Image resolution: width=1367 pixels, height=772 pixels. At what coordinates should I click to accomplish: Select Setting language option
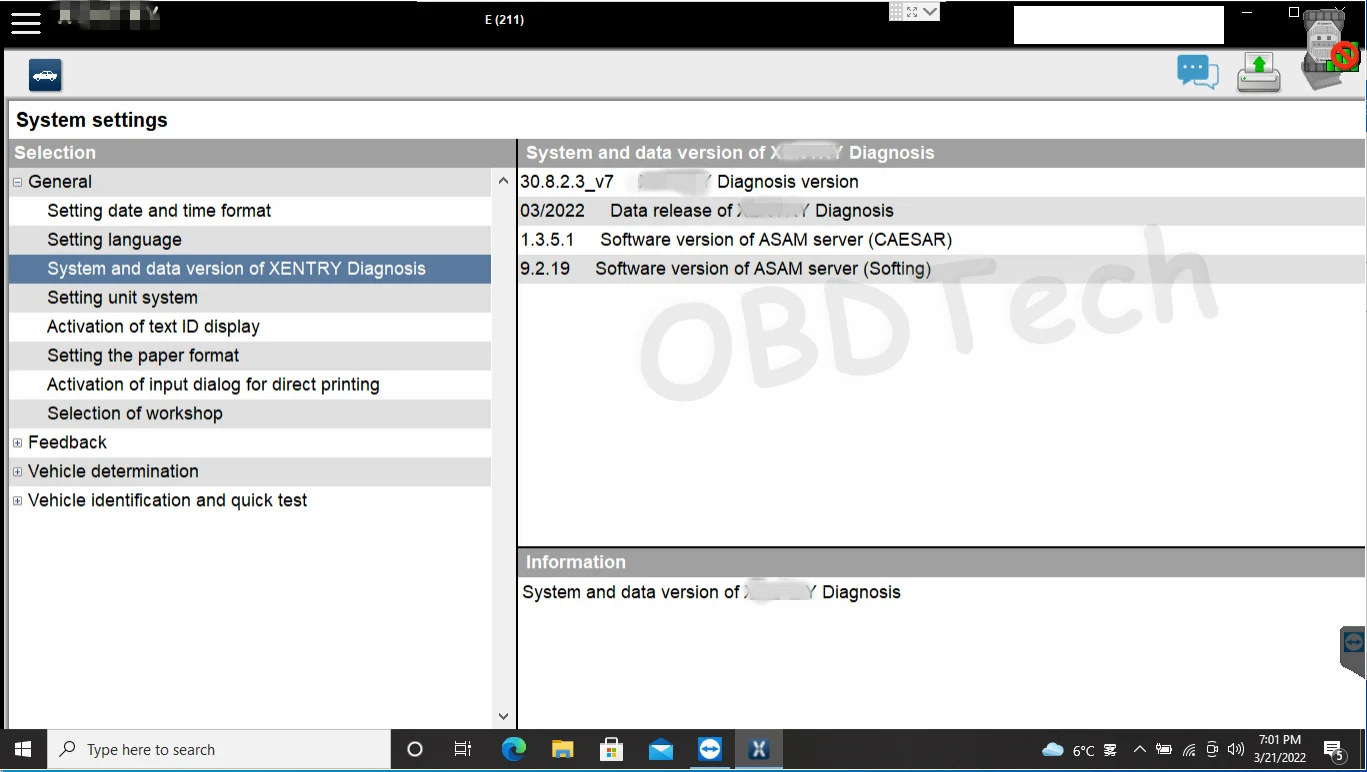250,240
